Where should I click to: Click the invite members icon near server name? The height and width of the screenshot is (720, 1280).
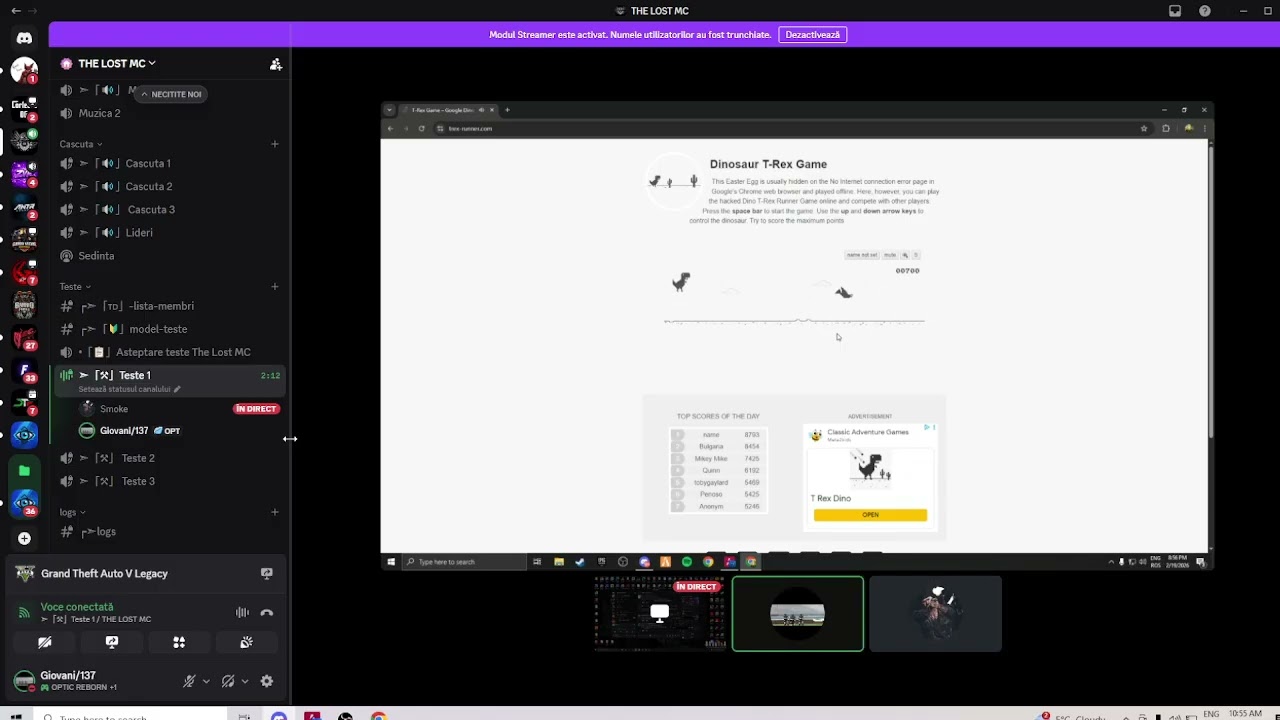[x=276, y=64]
